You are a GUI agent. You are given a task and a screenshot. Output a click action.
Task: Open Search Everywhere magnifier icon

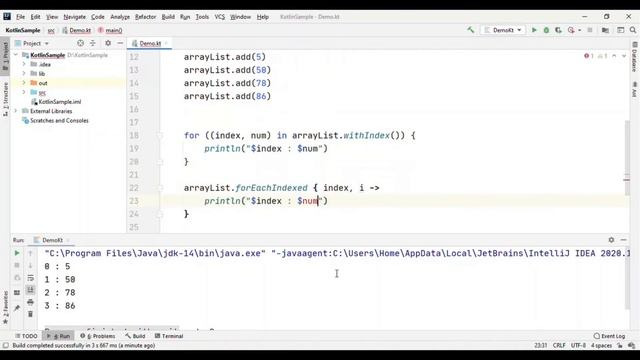(633, 30)
